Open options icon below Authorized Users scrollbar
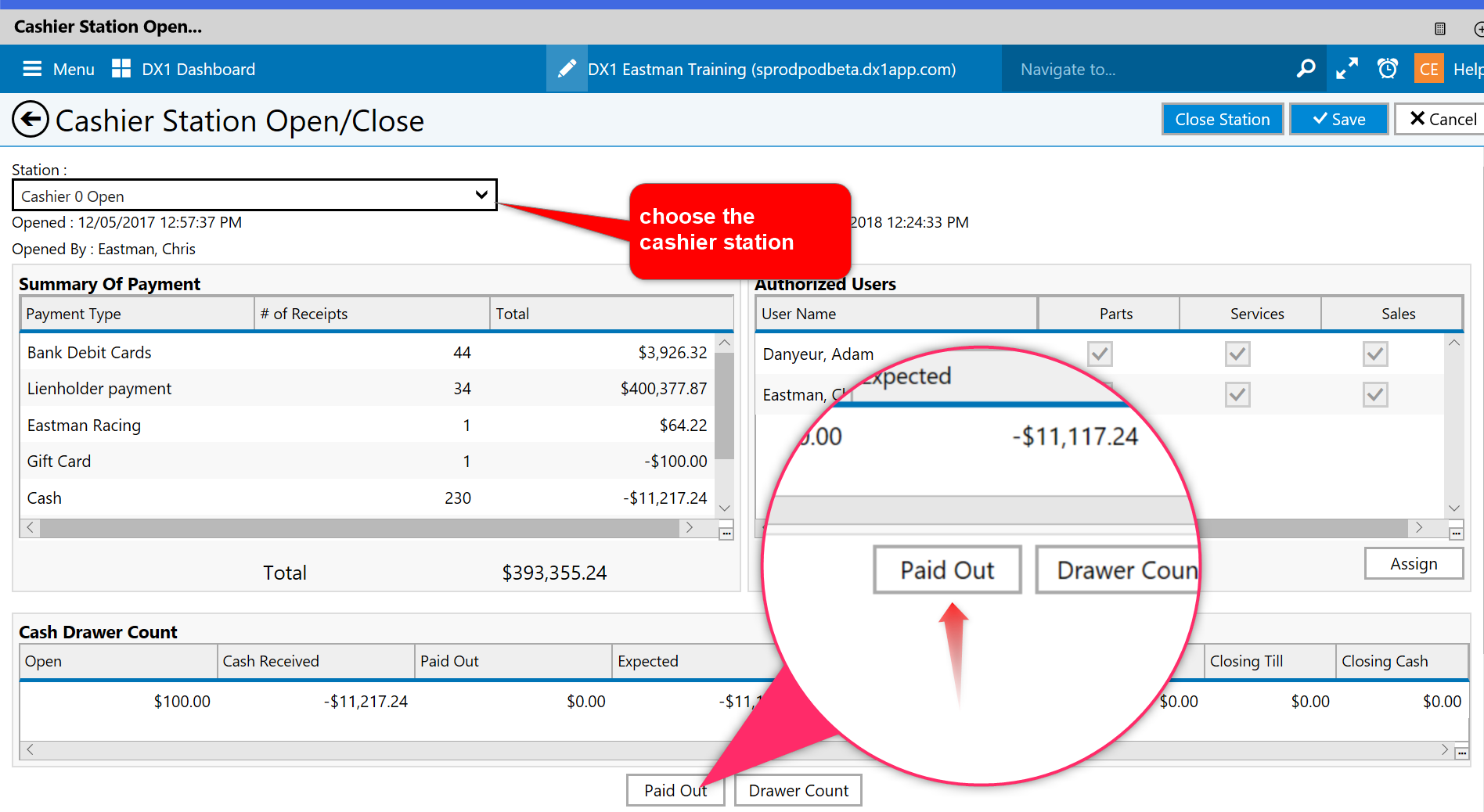The width and height of the screenshot is (1484, 812). pos(1456,534)
